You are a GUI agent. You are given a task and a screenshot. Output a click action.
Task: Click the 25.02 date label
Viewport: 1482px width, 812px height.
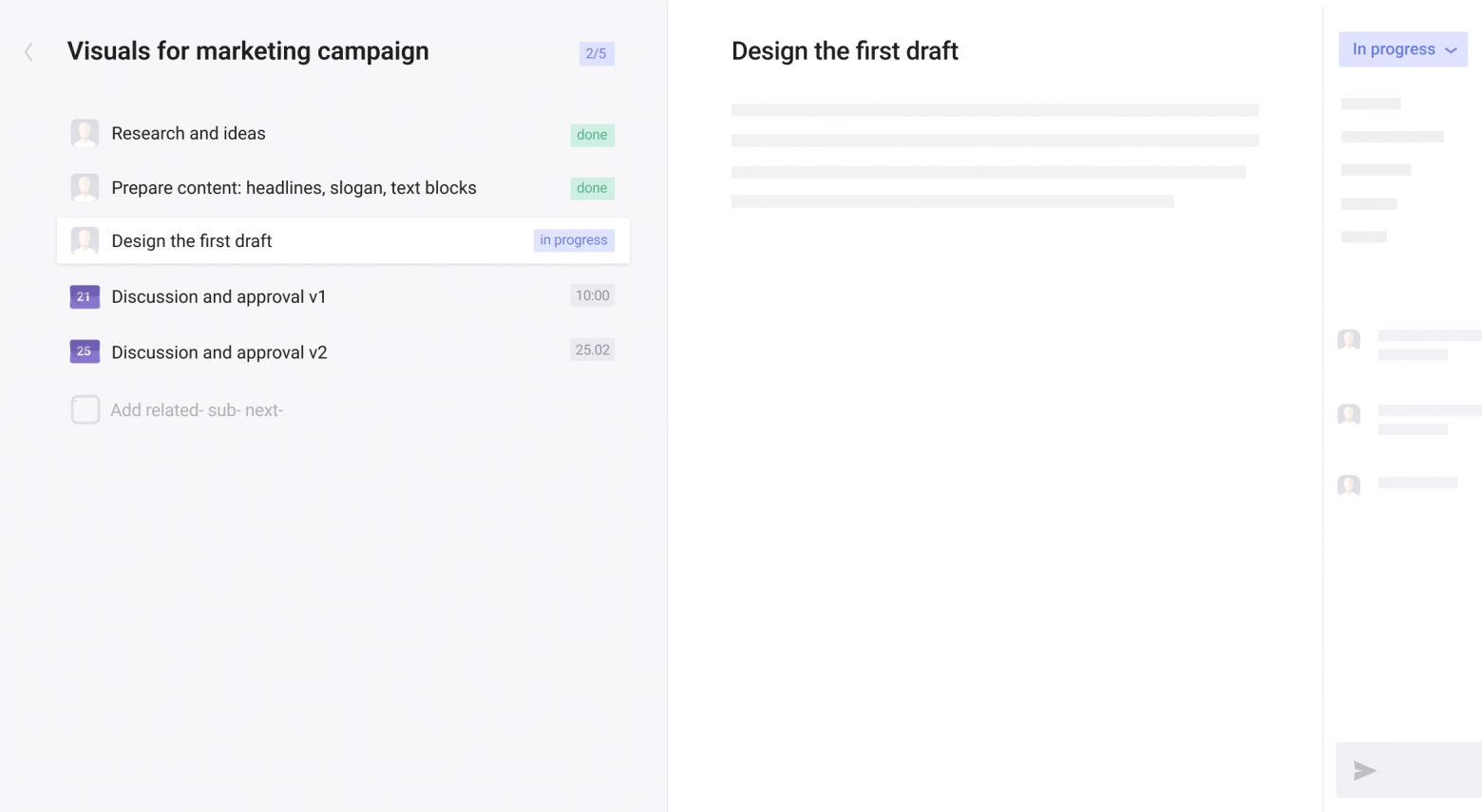592,349
